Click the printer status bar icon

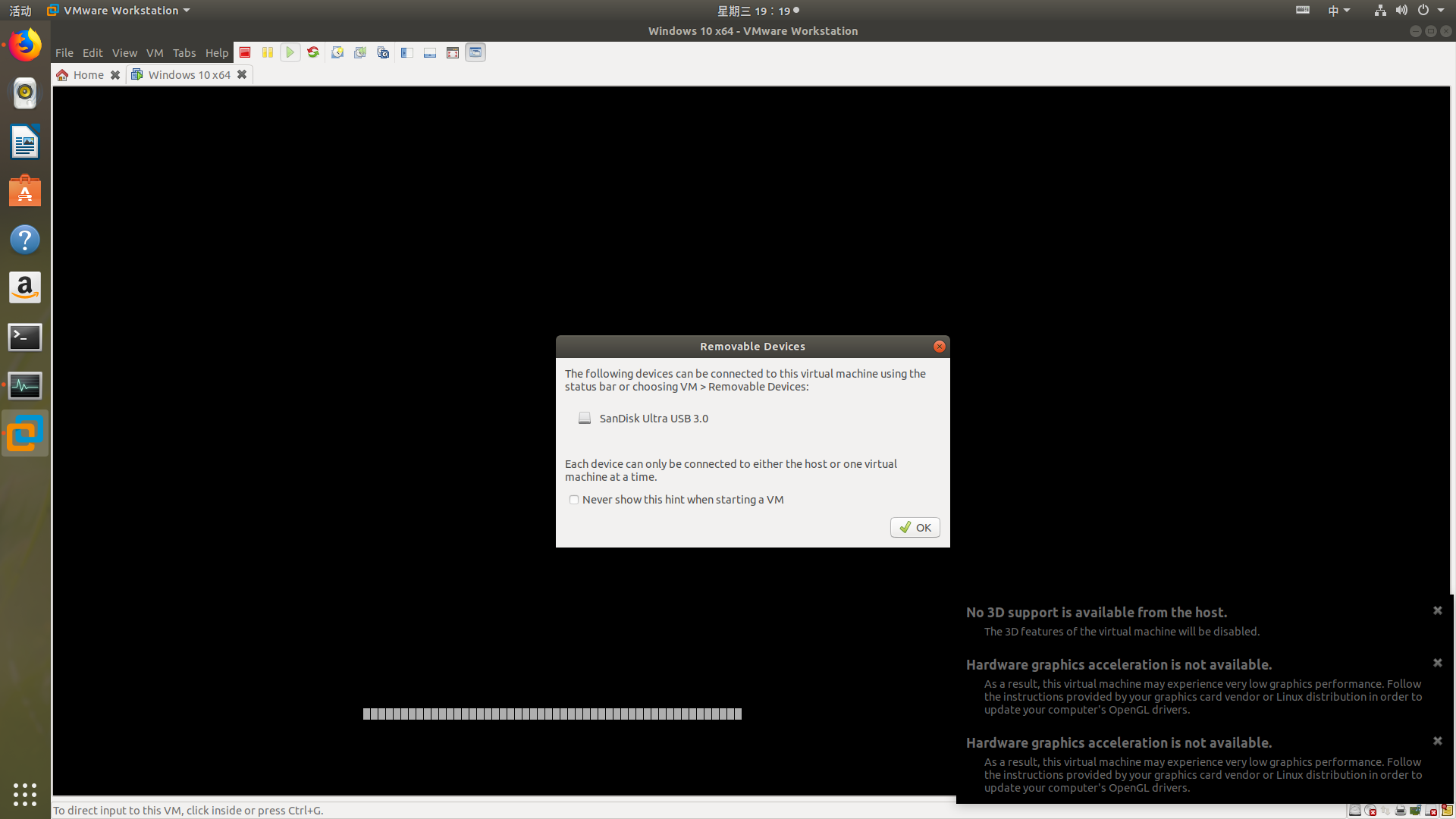coord(1401,810)
